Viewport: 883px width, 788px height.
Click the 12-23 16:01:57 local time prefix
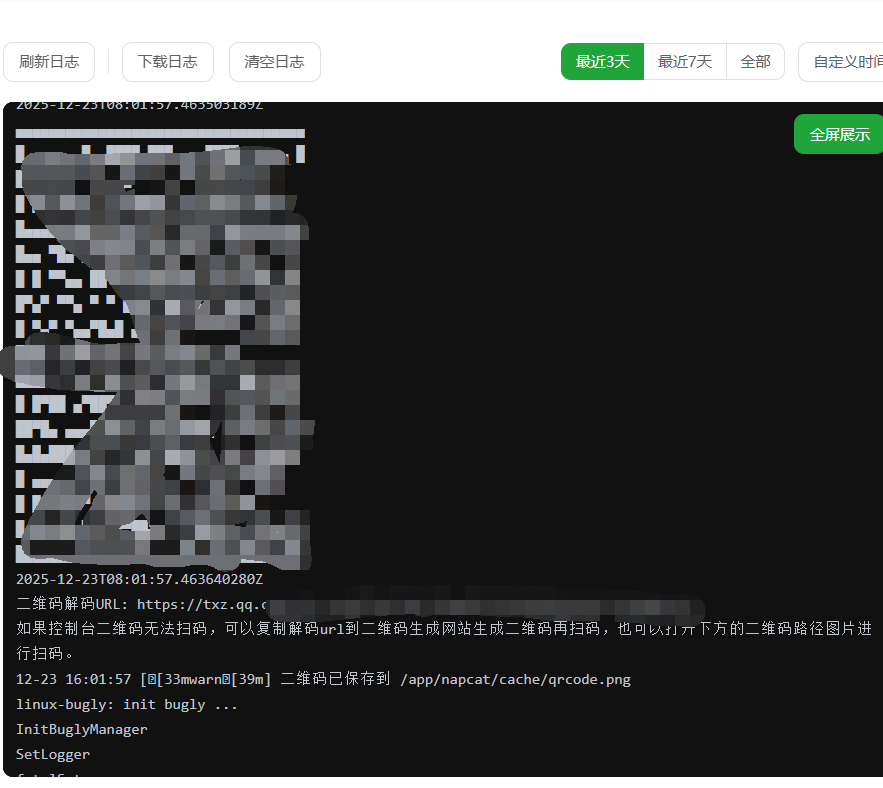[x=73, y=680]
